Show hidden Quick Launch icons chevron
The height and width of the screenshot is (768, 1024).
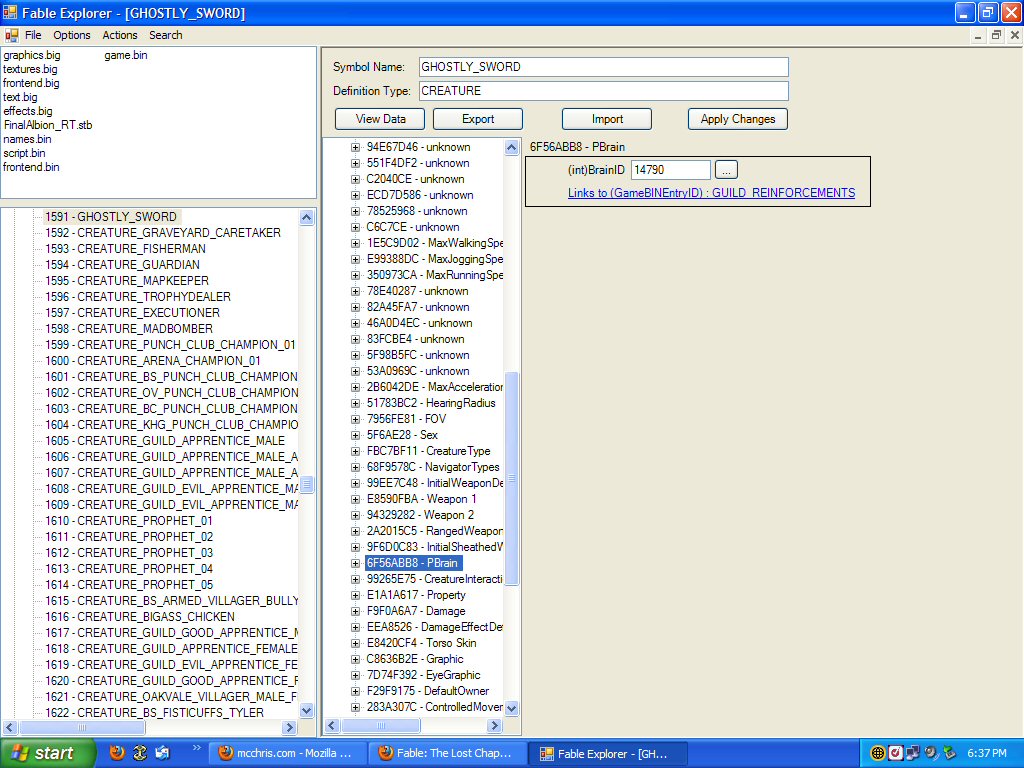[196, 748]
